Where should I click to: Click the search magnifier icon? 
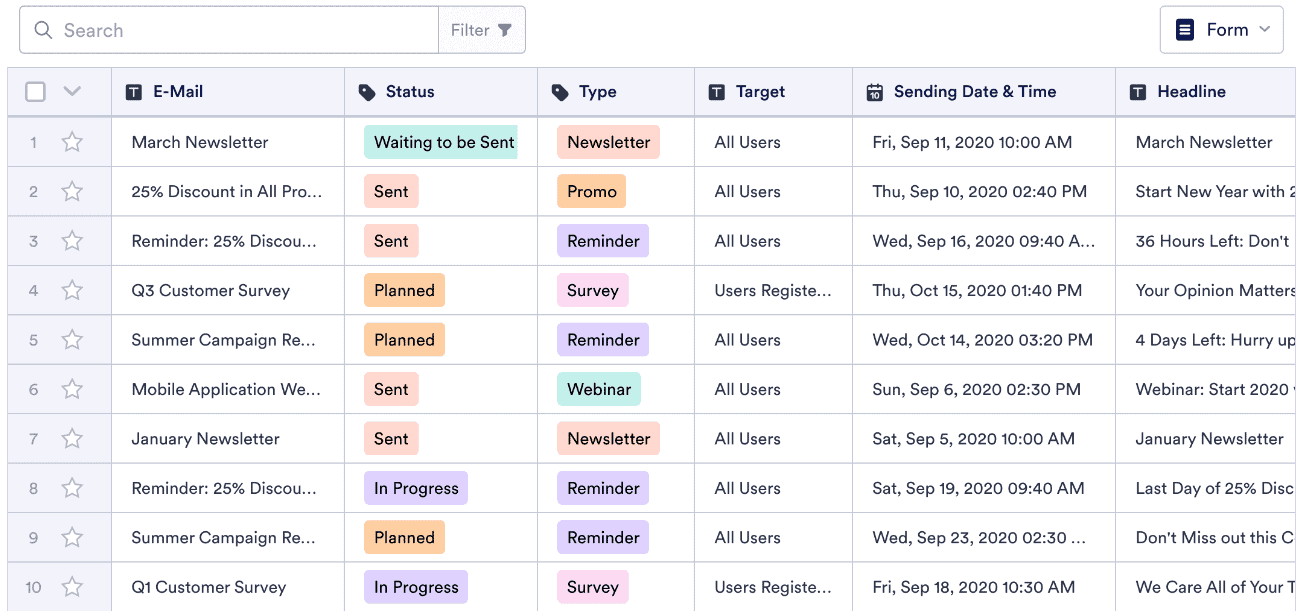pos(43,30)
